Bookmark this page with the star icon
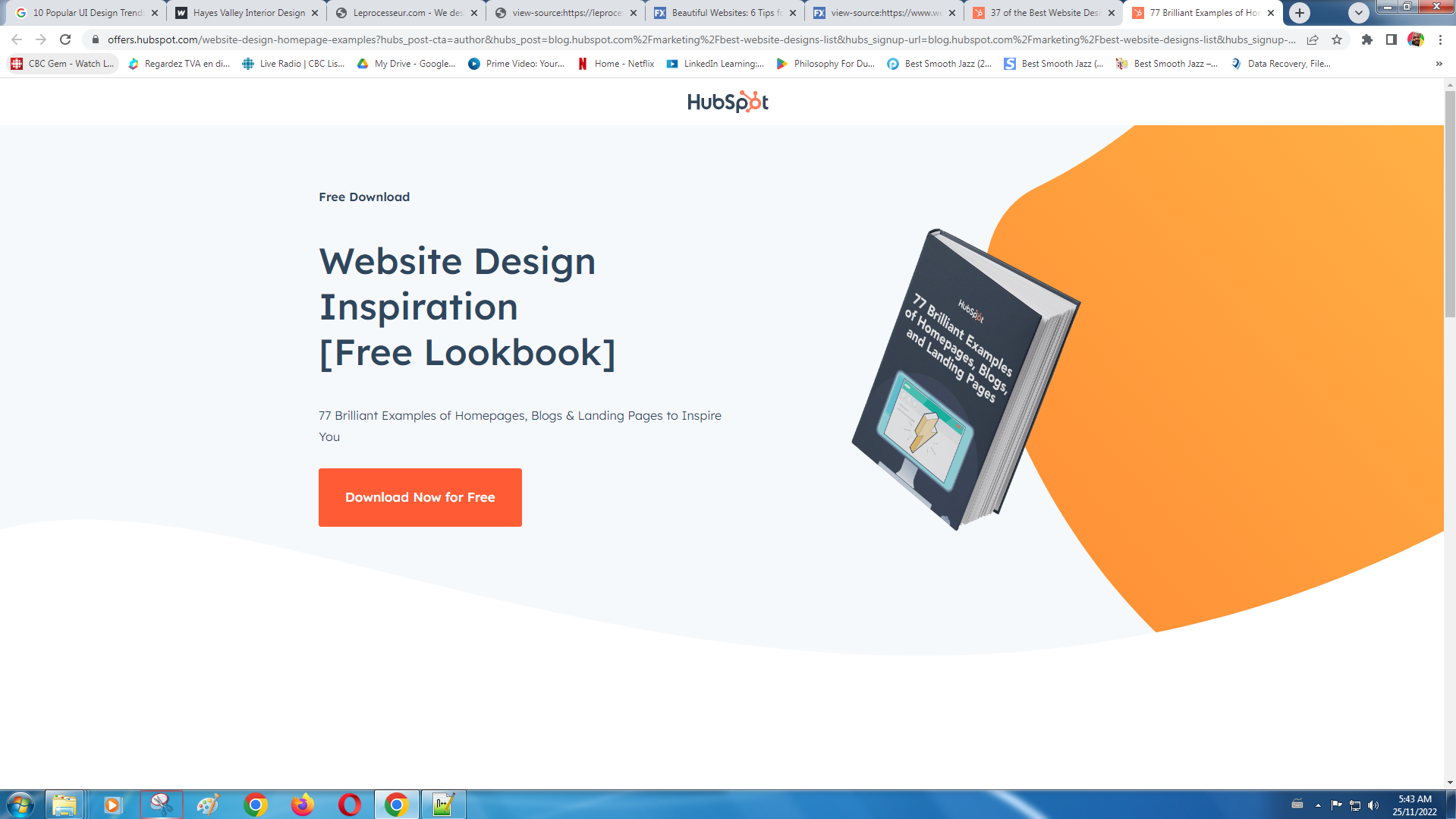This screenshot has height=819, width=1456. [x=1337, y=39]
